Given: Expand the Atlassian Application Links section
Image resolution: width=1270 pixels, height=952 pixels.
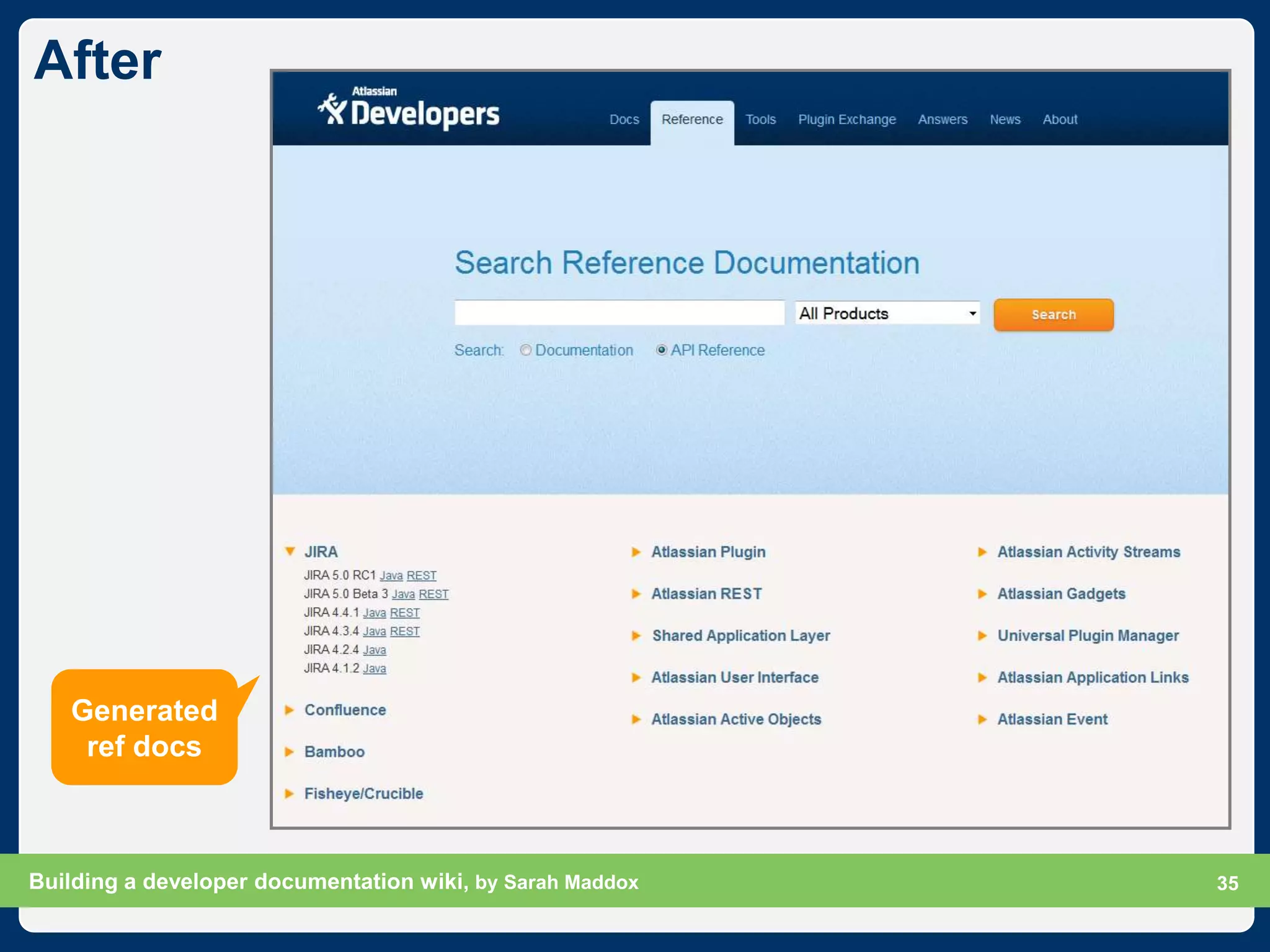Looking at the screenshot, I should [x=982, y=677].
